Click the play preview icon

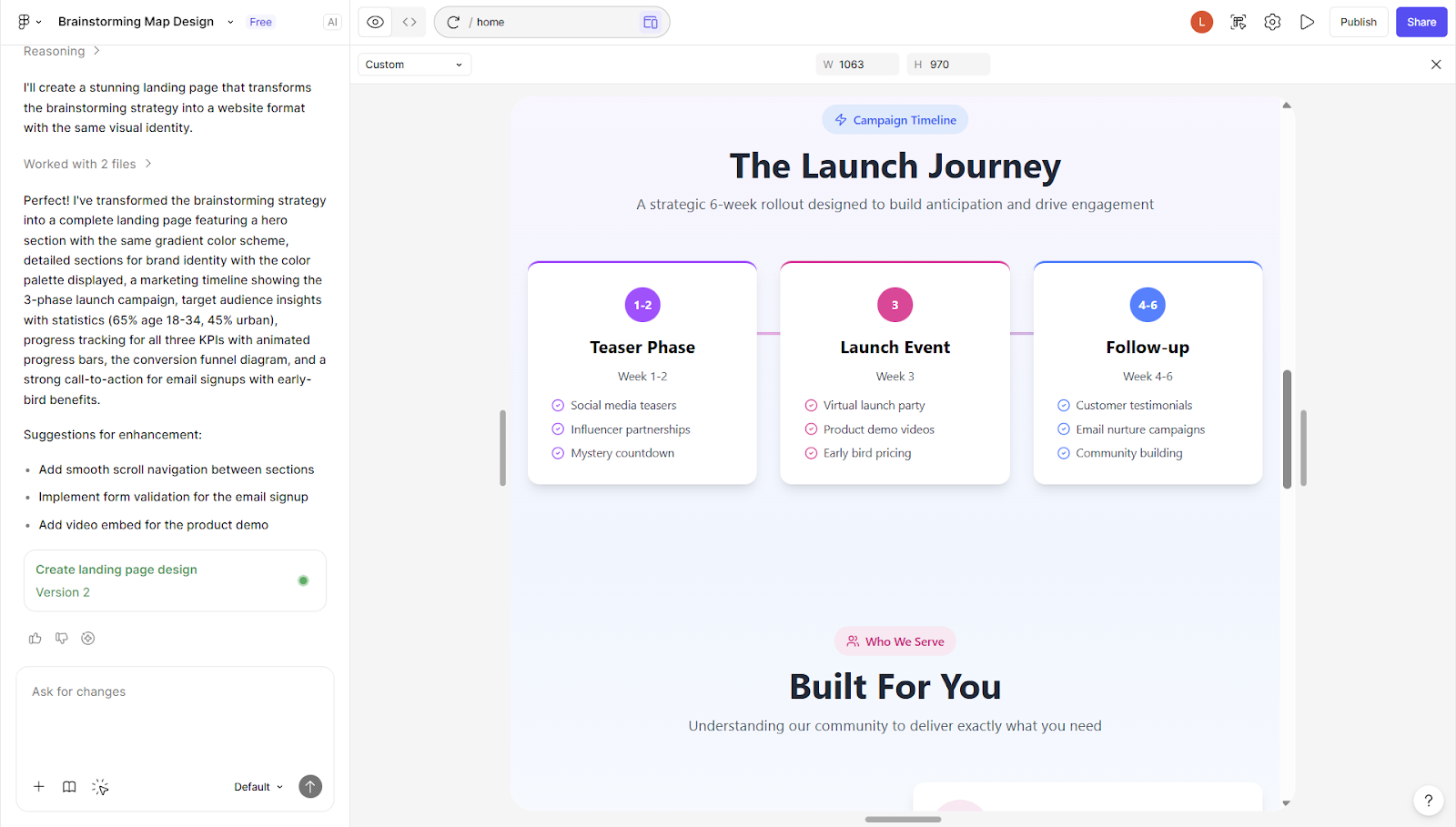point(1307,22)
